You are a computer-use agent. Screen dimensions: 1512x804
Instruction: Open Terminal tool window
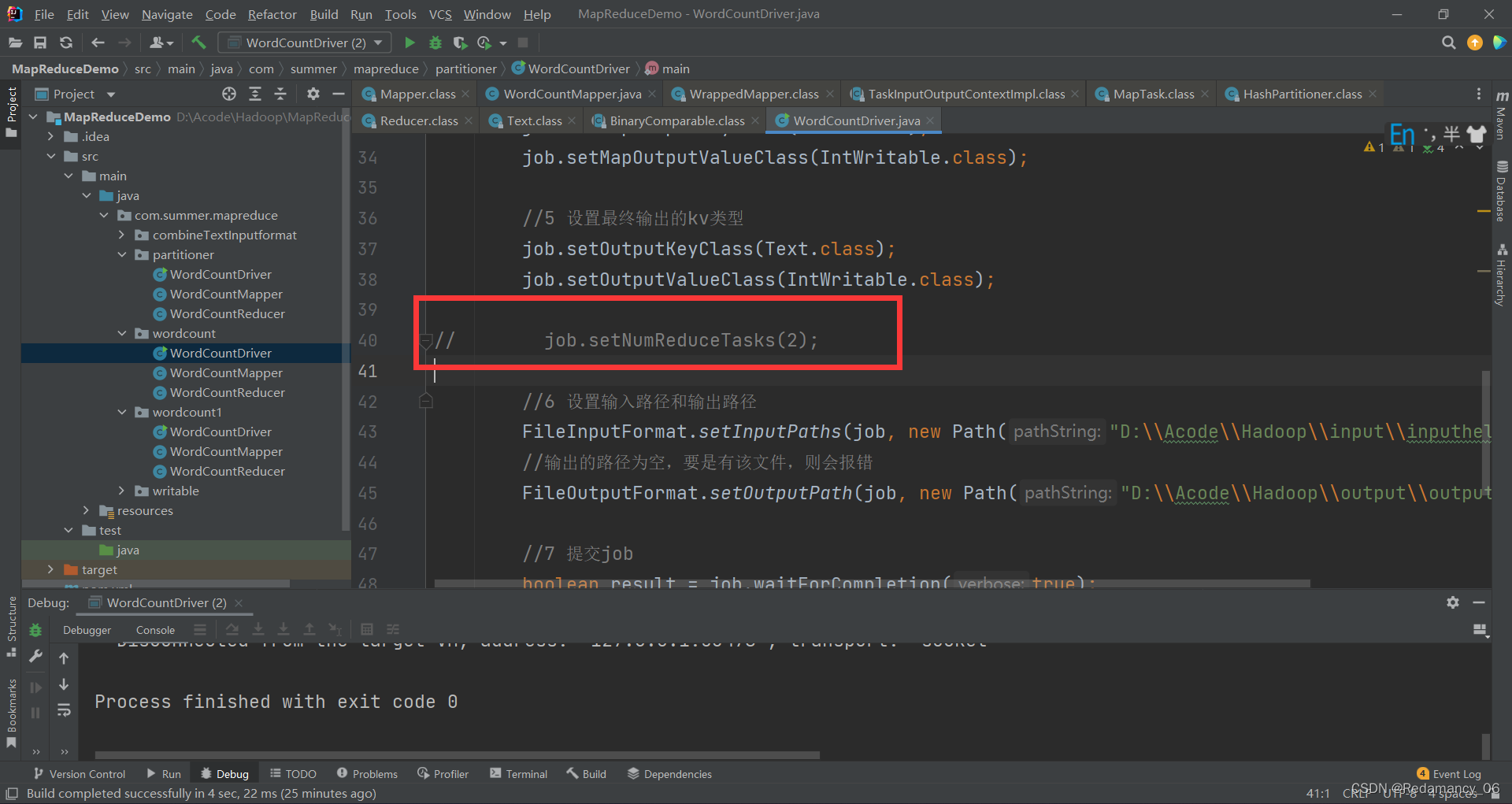click(518, 774)
